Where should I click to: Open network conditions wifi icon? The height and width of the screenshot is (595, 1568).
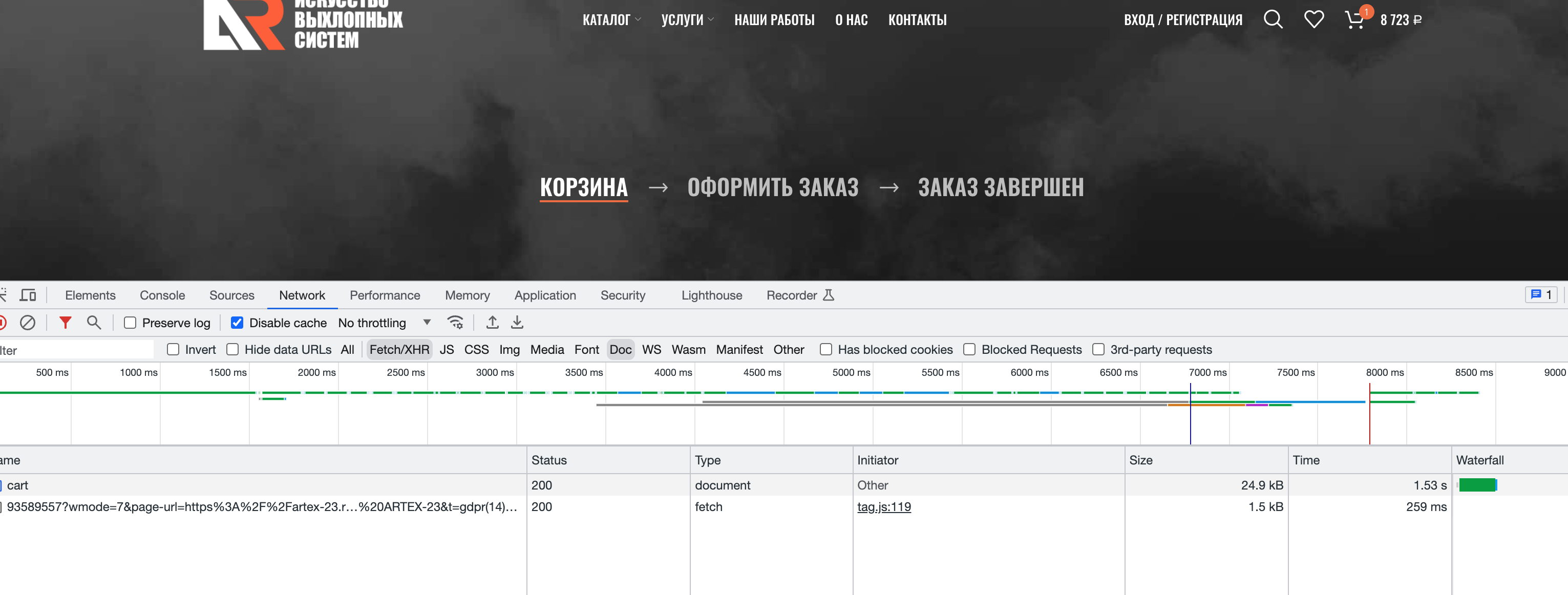tap(455, 323)
